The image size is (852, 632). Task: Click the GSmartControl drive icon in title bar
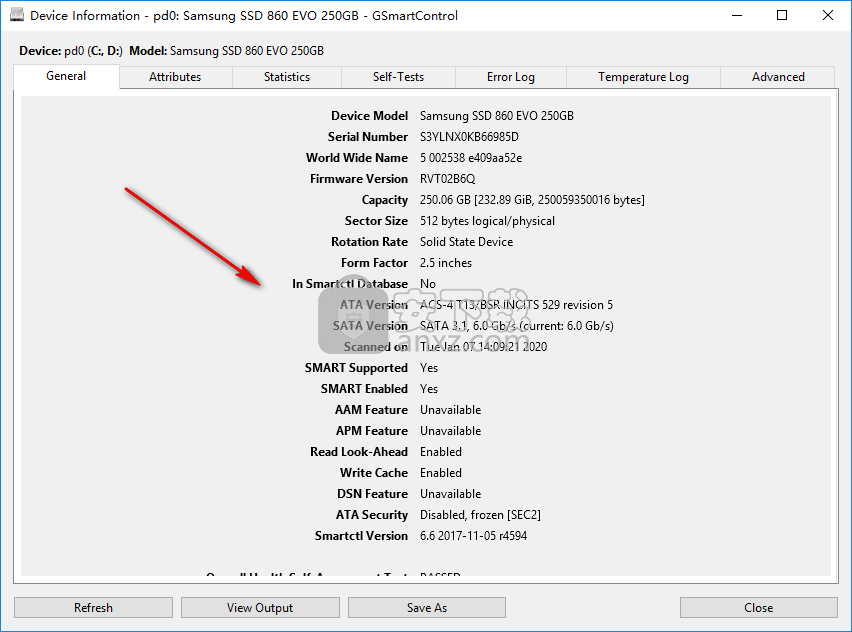[x=17, y=15]
